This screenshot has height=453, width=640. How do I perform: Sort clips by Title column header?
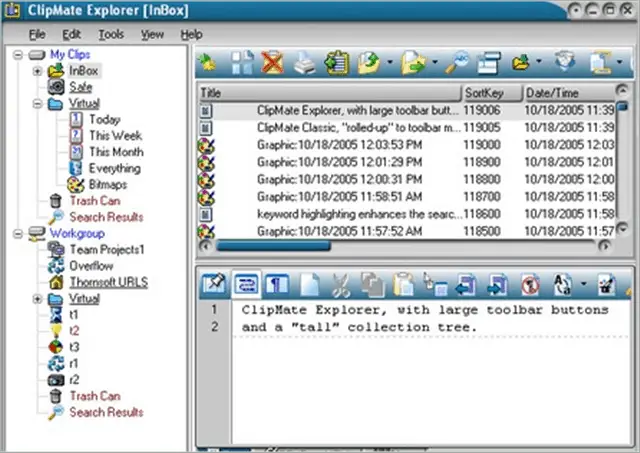[330, 93]
